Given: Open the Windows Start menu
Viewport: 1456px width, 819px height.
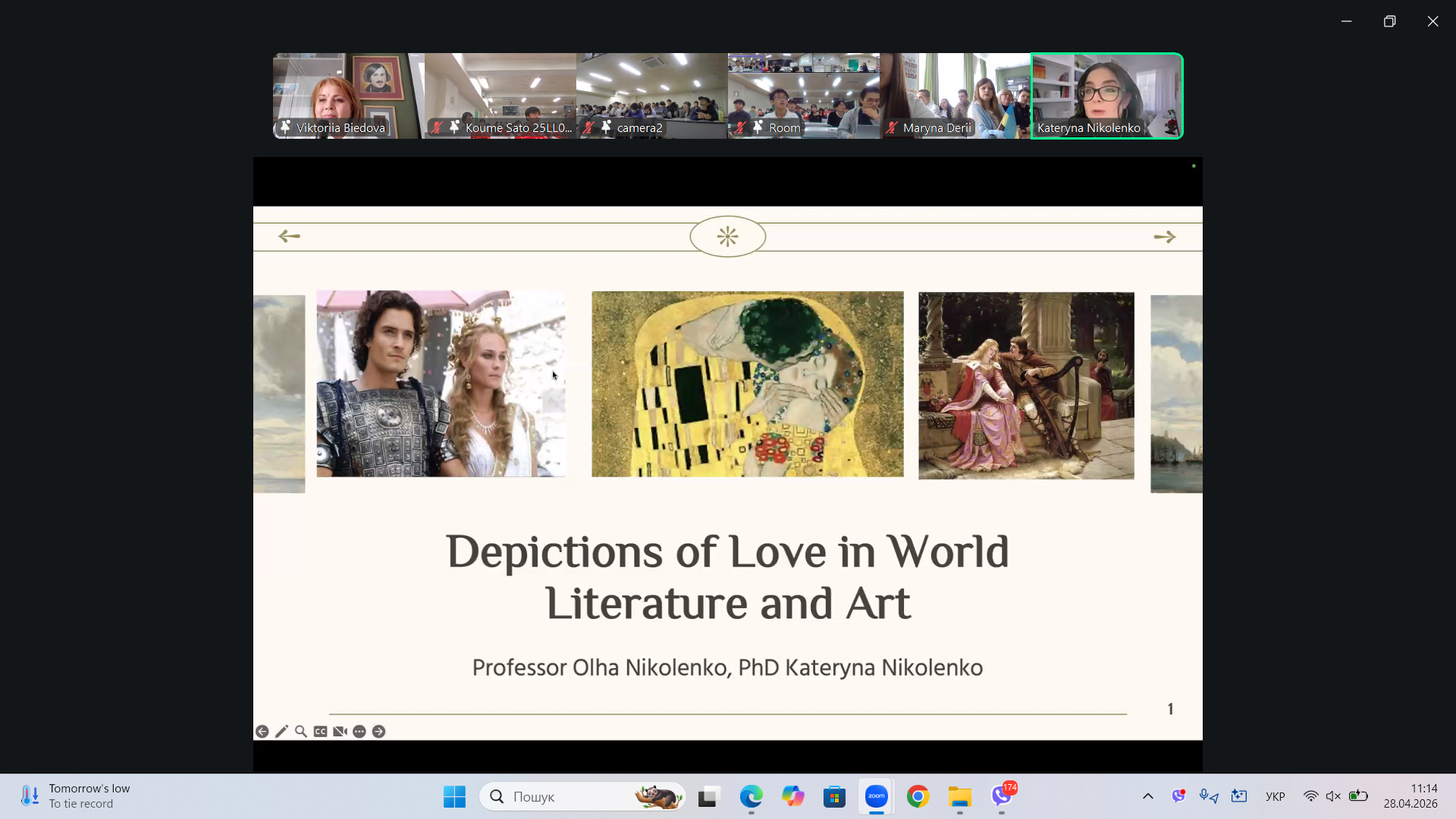Looking at the screenshot, I should click(454, 796).
